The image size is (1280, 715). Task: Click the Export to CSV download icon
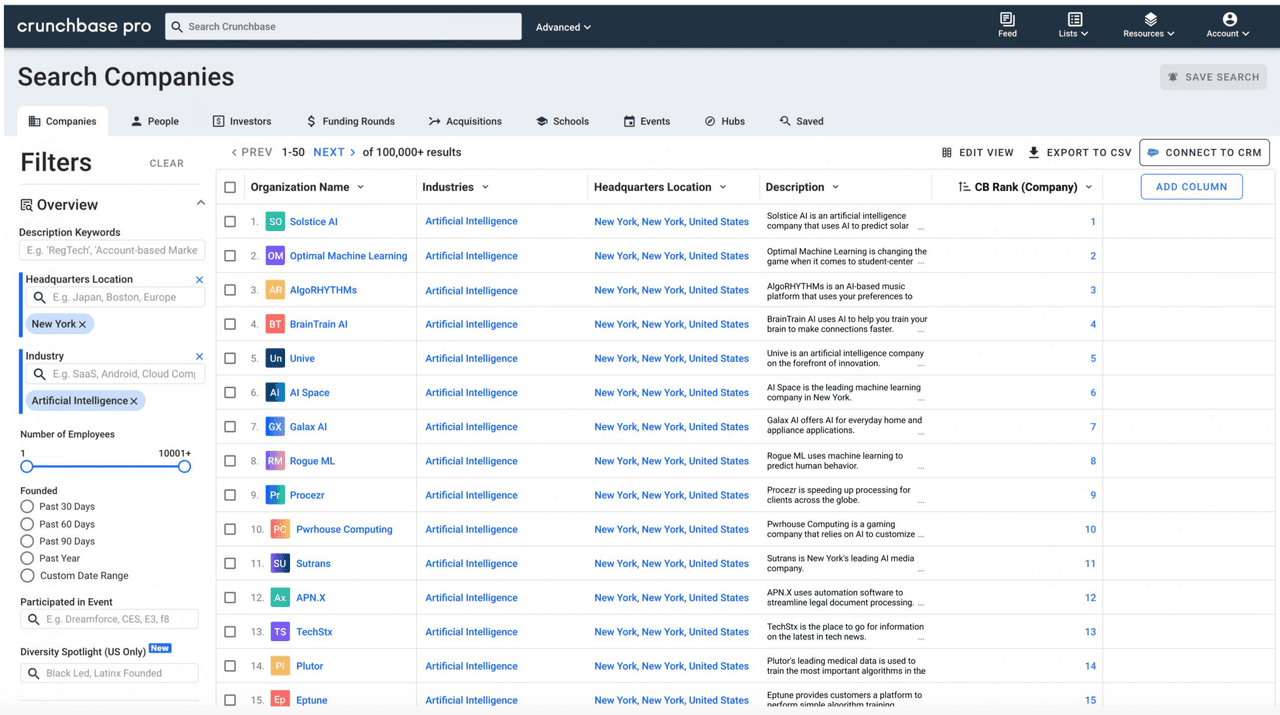click(x=1034, y=152)
